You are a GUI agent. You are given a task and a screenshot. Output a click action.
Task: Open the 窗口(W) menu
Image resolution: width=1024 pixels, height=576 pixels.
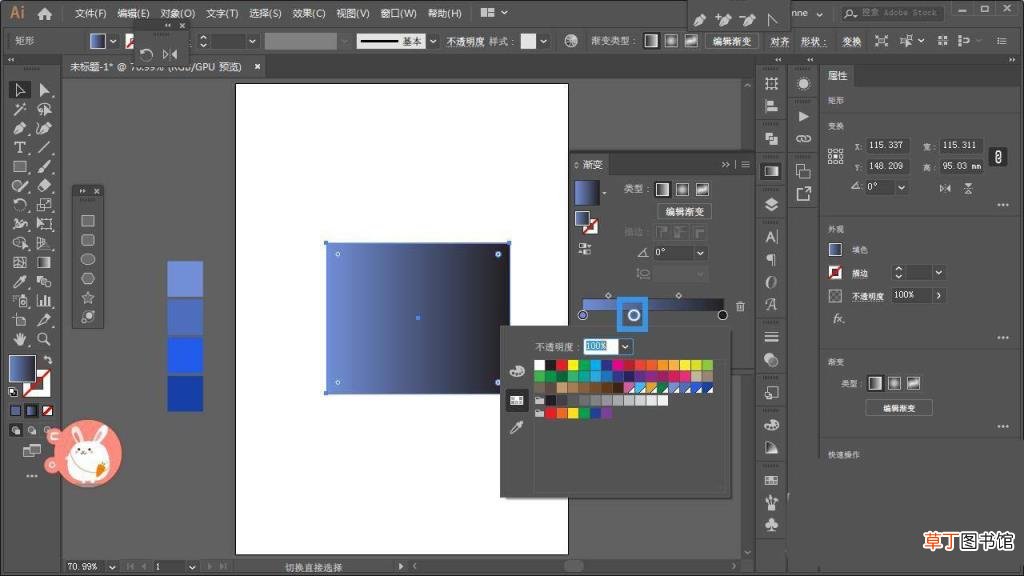coord(398,13)
